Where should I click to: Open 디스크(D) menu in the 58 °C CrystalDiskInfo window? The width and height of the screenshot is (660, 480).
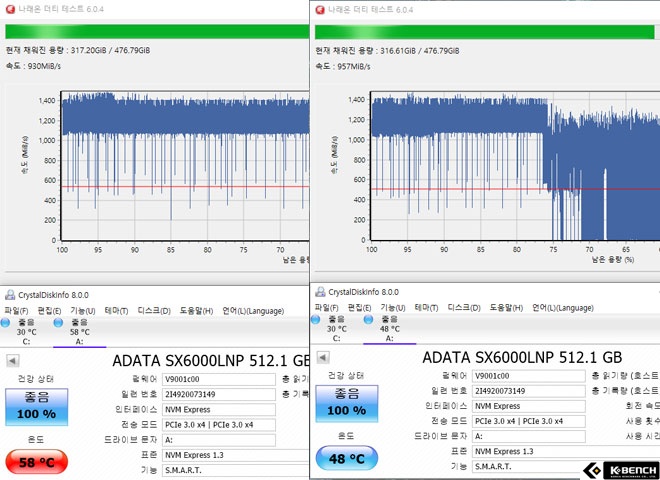click(x=154, y=311)
